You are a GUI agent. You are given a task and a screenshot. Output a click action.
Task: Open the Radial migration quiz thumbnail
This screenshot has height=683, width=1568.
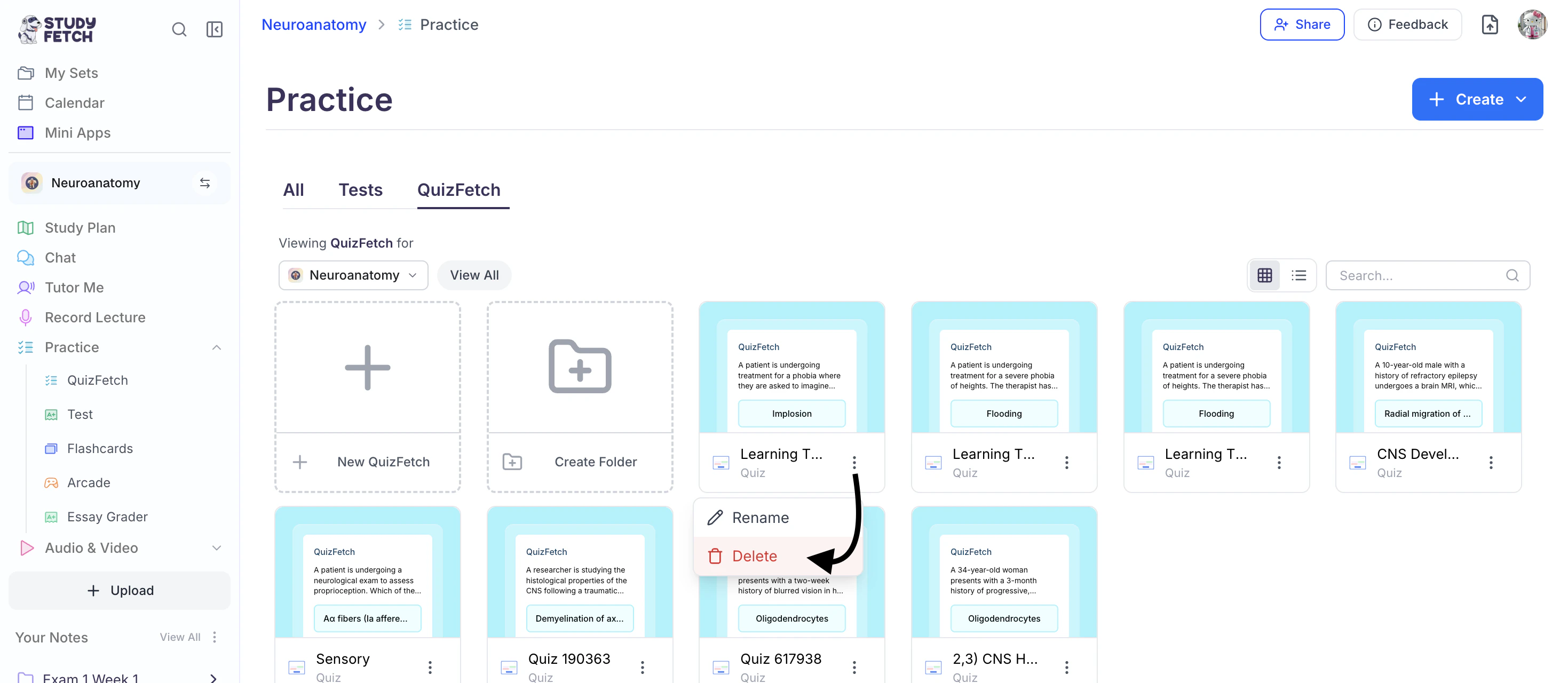pyautogui.click(x=1428, y=367)
